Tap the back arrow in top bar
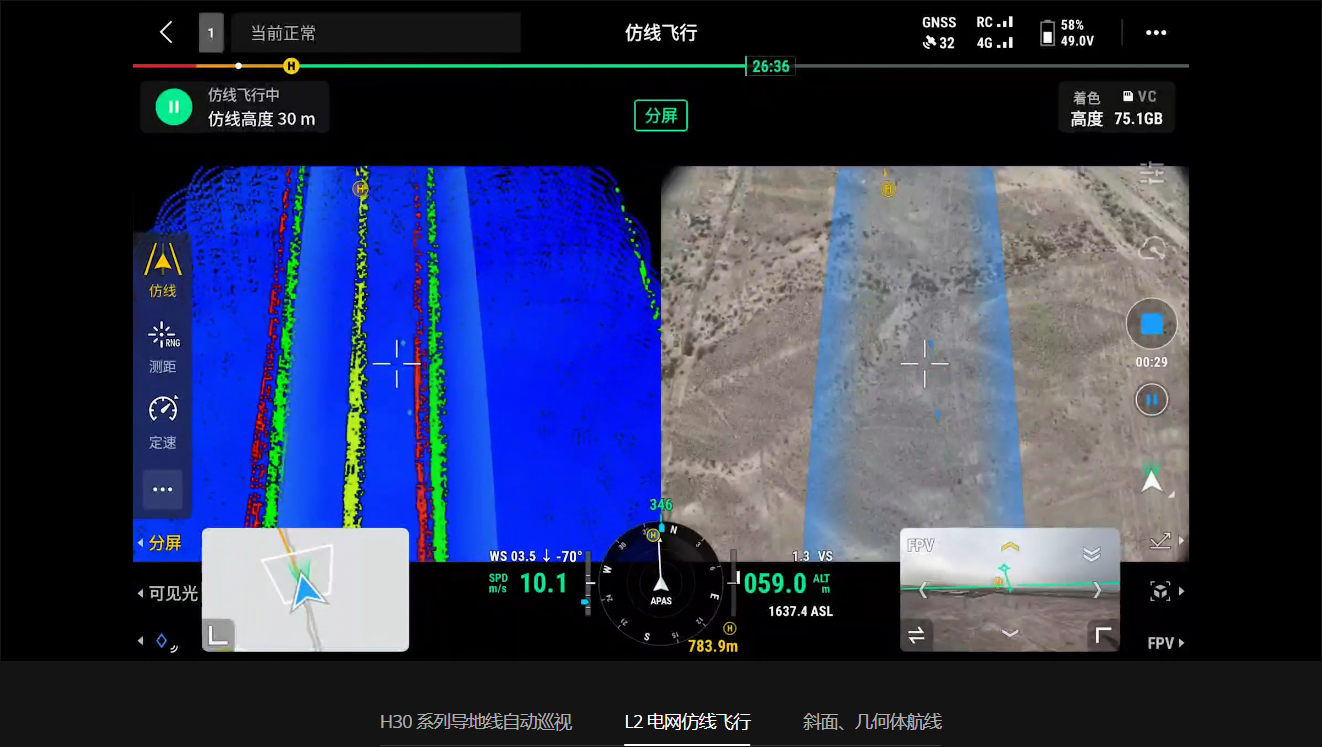Screen dimensions: 1322x747 pyautogui.click(x=166, y=32)
